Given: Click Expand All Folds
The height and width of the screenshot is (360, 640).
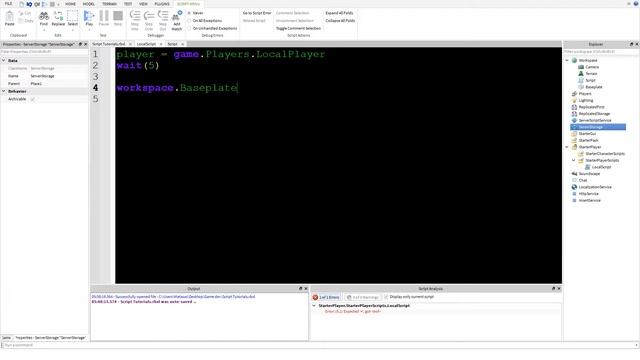Looking at the screenshot, I should click(339, 13).
